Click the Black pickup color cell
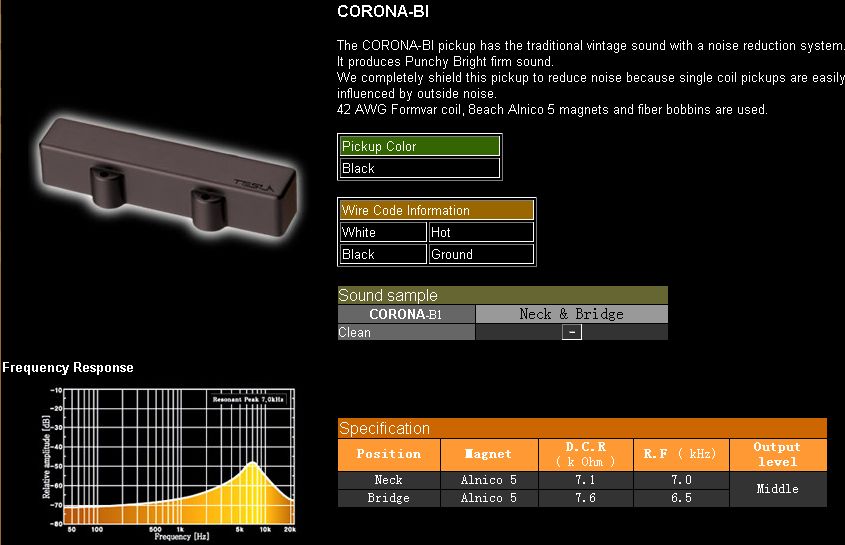The image size is (845, 545). click(420, 168)
